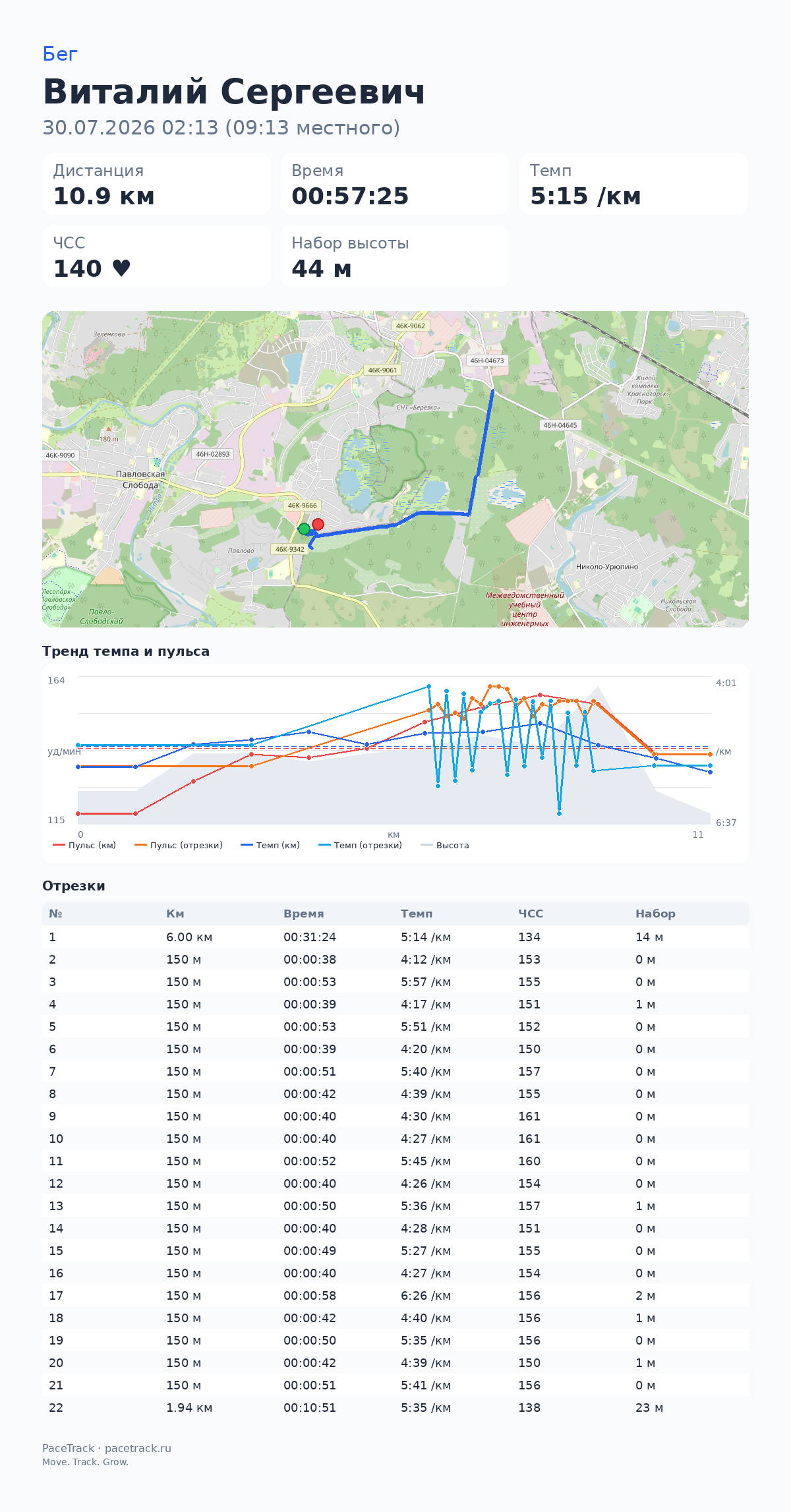The height and width of the screenshot is (1512, 791).
Task: Click the Отрезки section heading
Action: [74, 886]
